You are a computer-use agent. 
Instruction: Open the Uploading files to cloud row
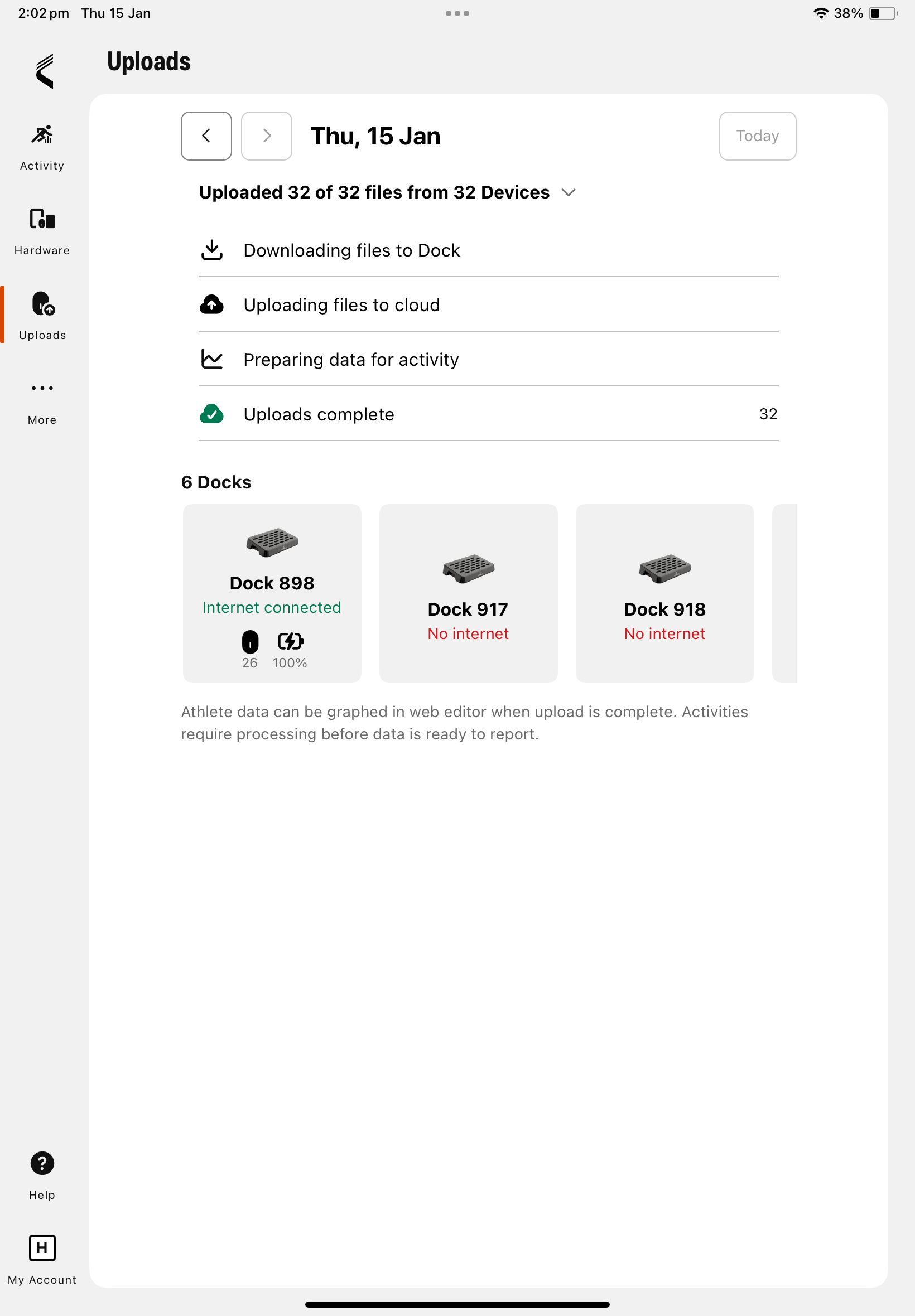[488, 305]
